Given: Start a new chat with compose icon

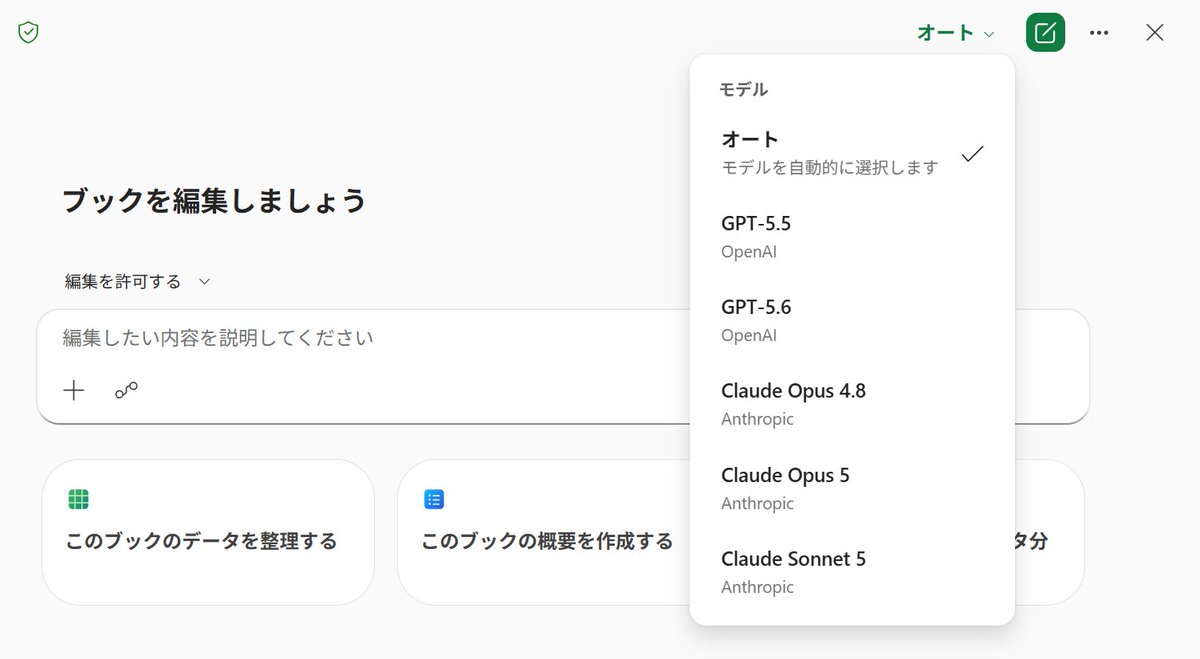Looking at the screenshot, I should point(1045,33).
